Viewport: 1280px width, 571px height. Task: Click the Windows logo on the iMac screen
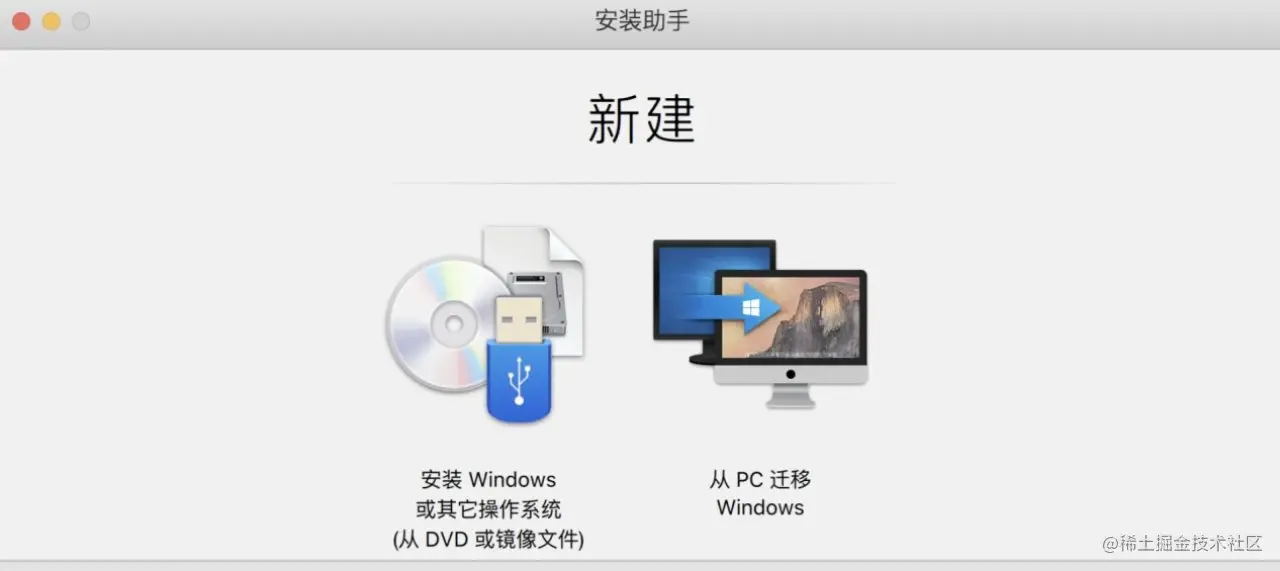753,306
